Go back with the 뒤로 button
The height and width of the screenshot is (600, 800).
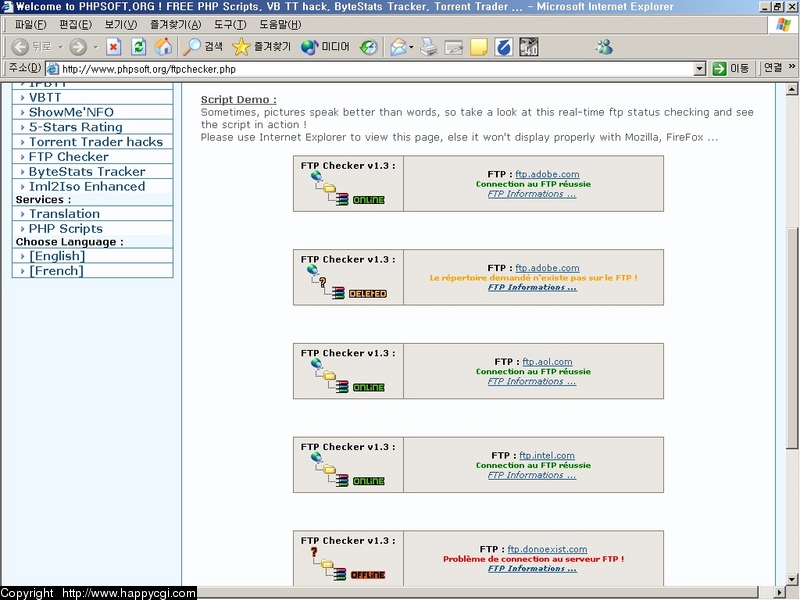point(32,47)
